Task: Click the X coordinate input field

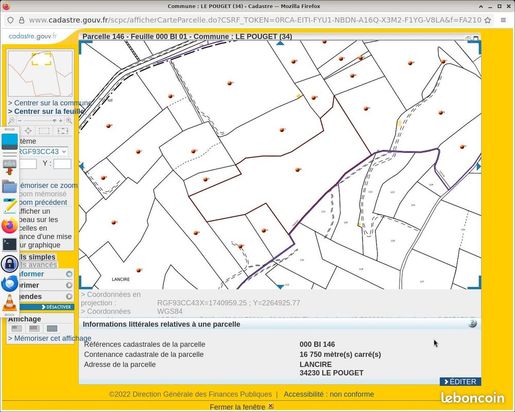Action: point(28,164)
